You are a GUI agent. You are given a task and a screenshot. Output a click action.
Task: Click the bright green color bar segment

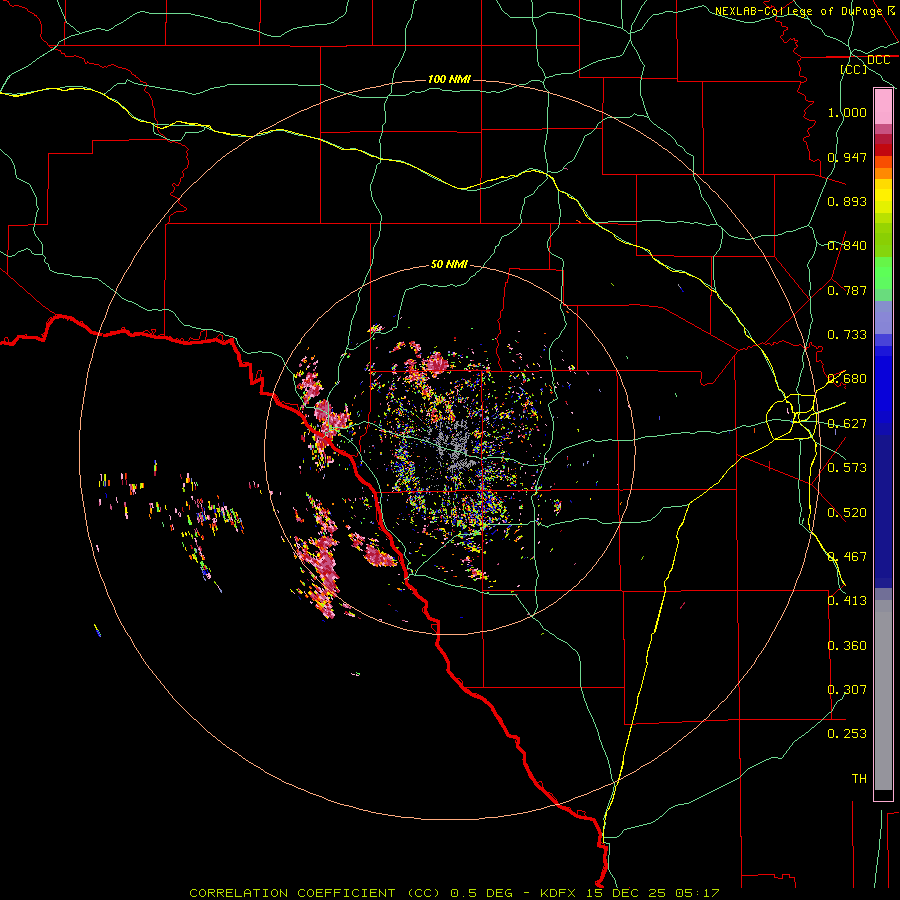click(883, 273)
